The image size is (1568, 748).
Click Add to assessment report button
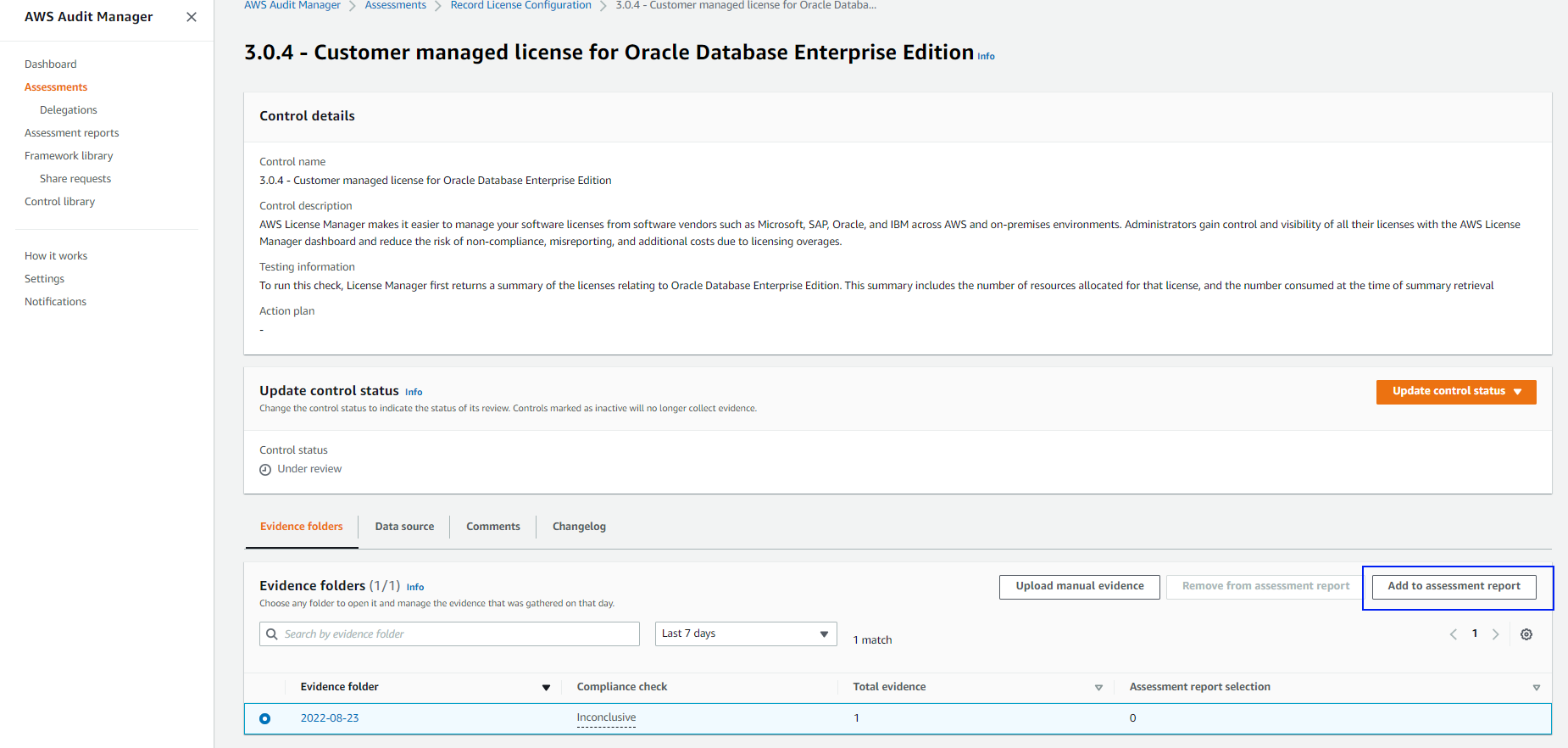(x=1454, y=586)
